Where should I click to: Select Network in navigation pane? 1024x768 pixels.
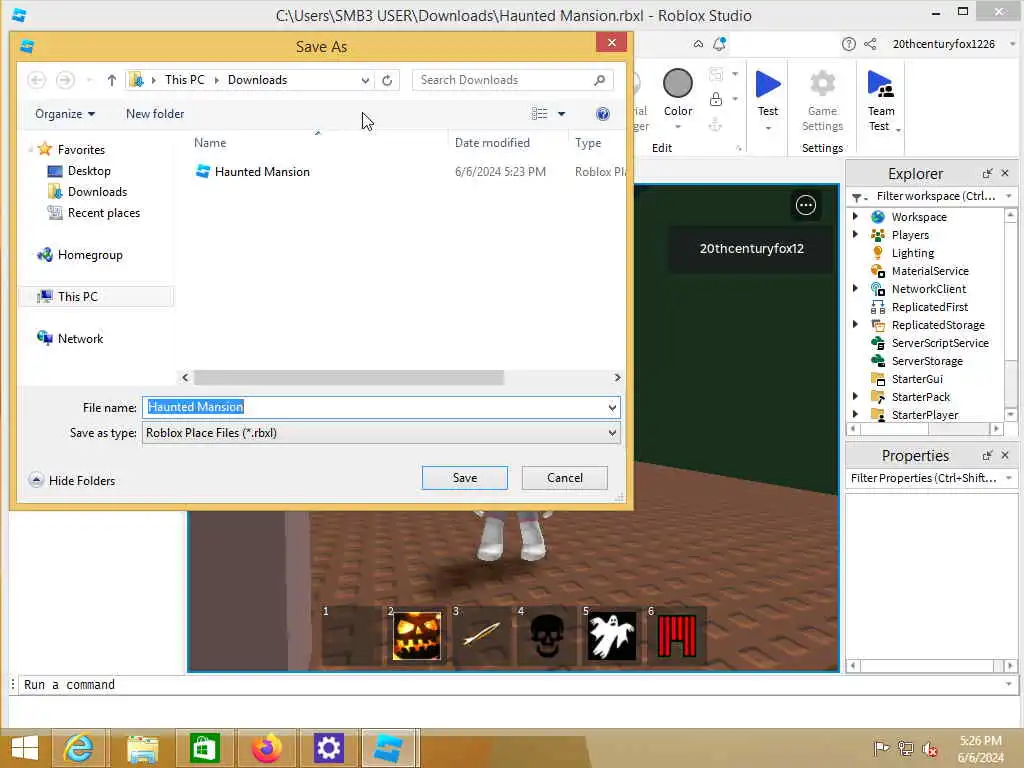point(71,338)
